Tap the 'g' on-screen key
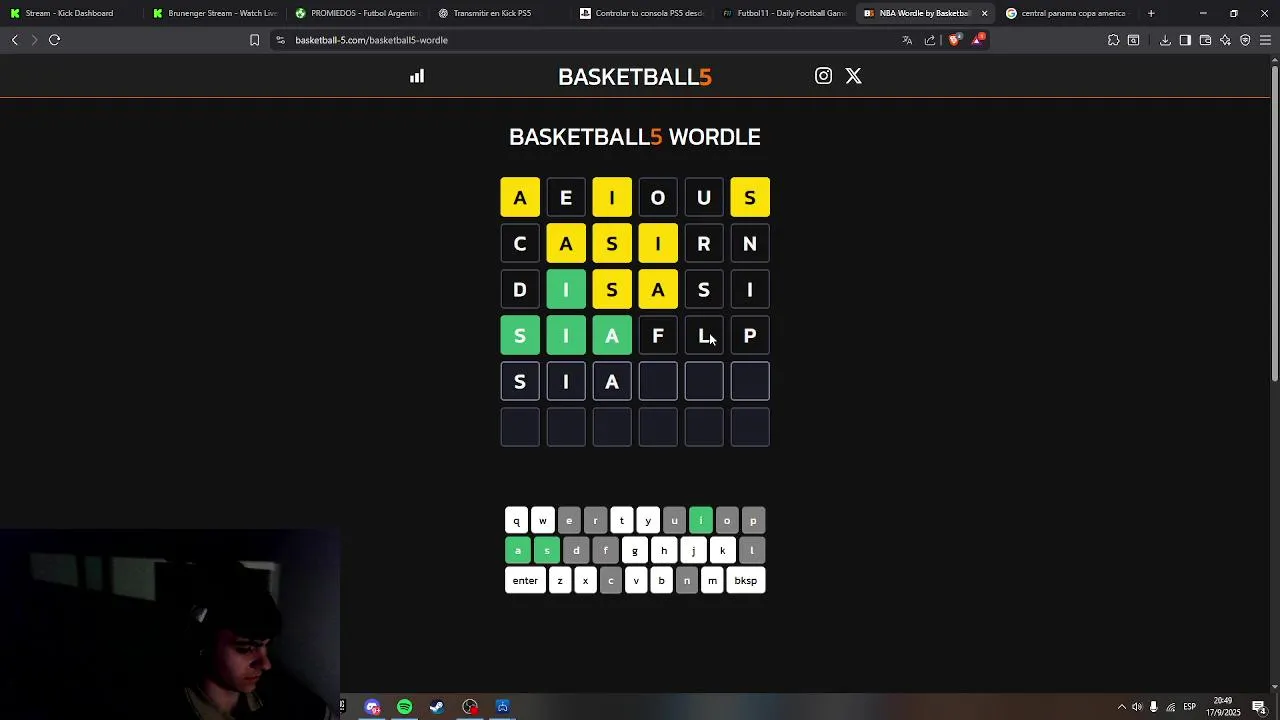Screen dimensions: 1280x720 point(634,550)
